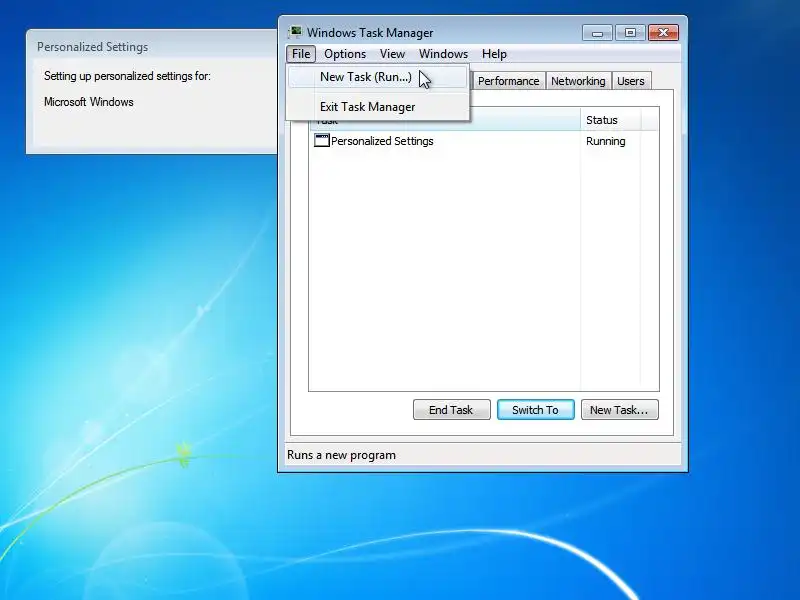Viewport: 800px width, 600px height.
Task: Open the File menu
Action: point(301,54)
